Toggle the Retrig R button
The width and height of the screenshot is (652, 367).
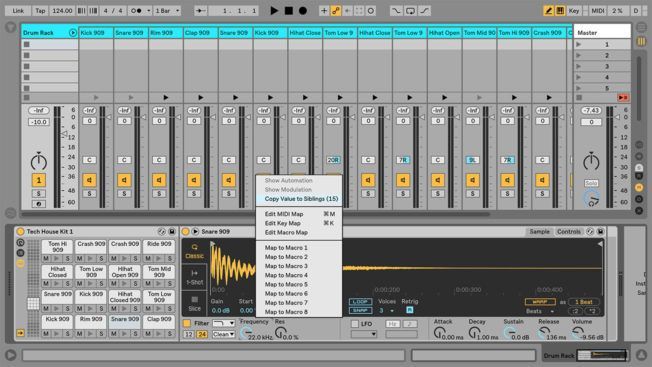tap(409, 310)
